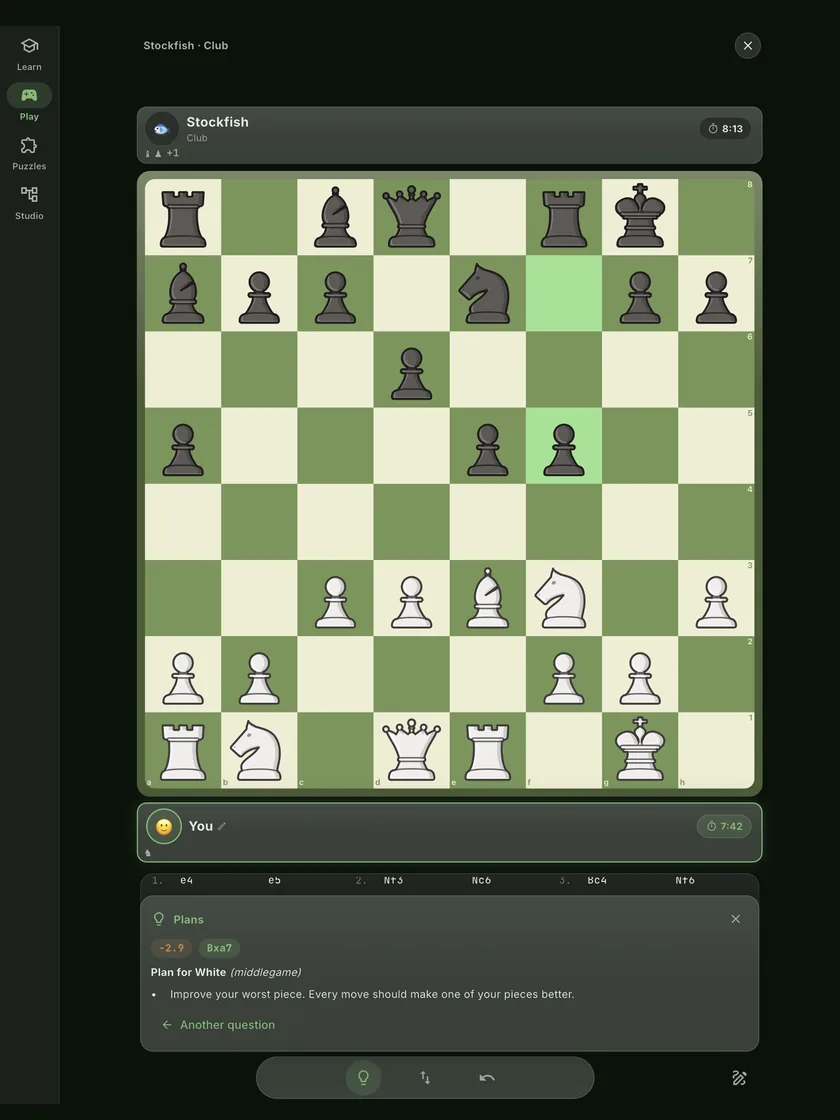Screen dimensions: 840x1120
Task: Select the white rook on e1
Action: click(x=488, y=750)
